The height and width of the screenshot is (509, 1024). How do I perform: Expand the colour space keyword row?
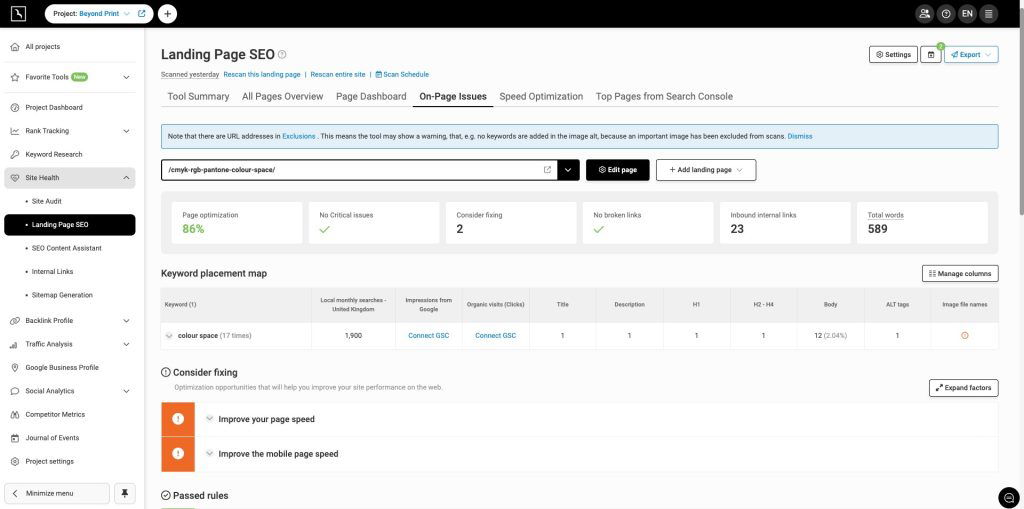170,336
